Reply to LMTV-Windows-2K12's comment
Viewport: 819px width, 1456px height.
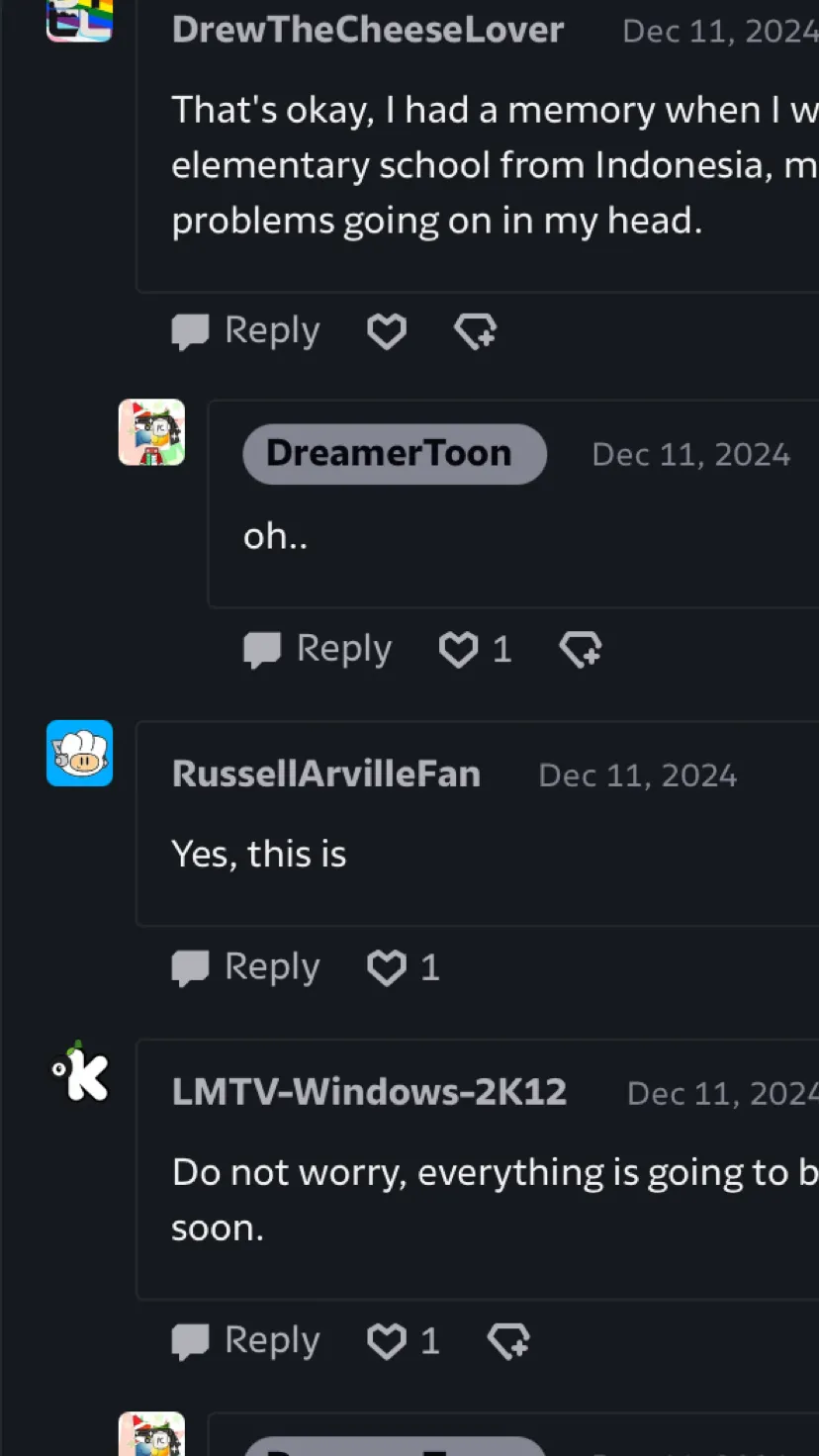(x=246, y=1340)
